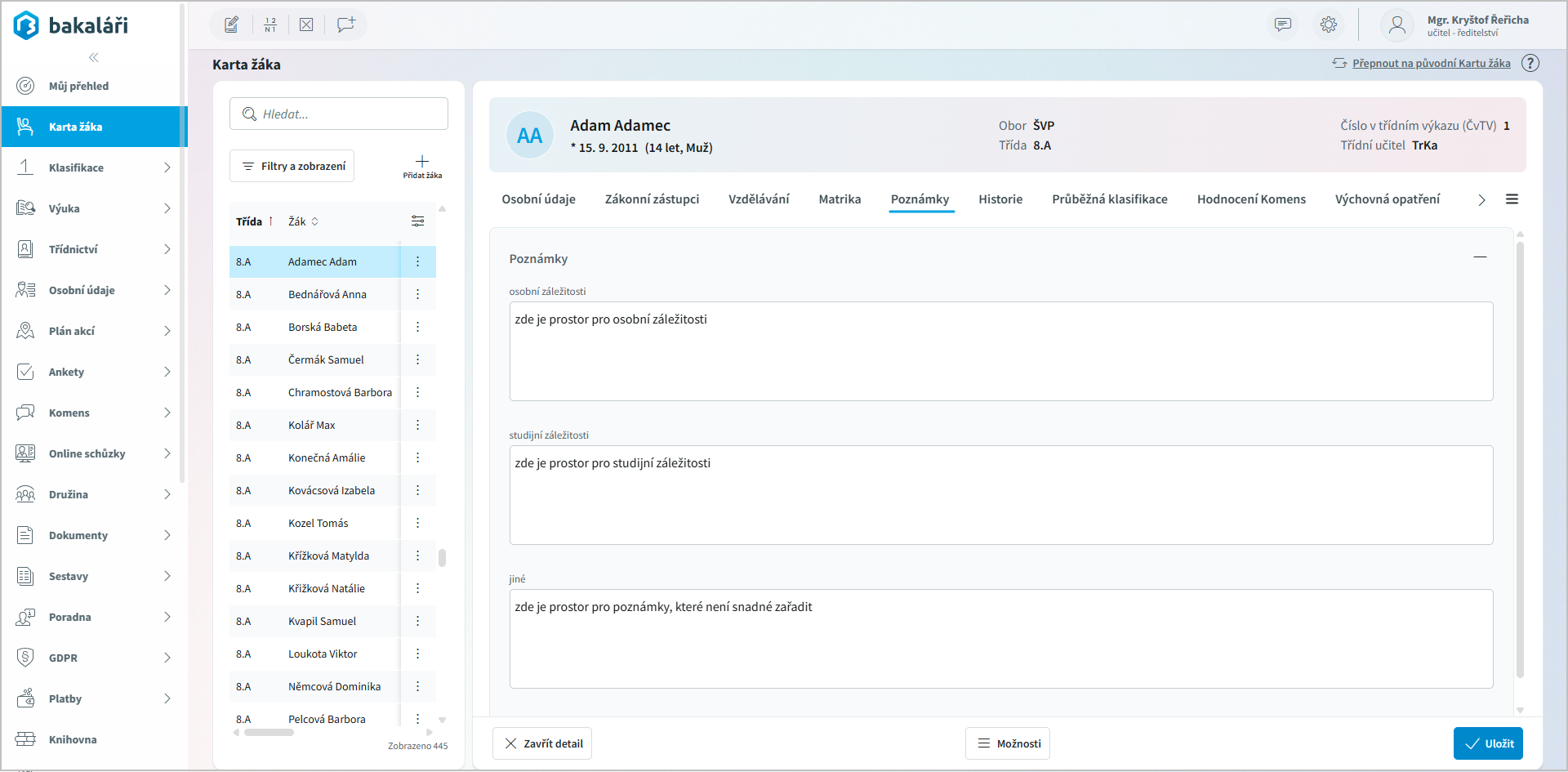Viewport: 1568px width, 772px height.
Task: Click the pencil edit icon in top toolbar
Action: [x=232, y=25]
